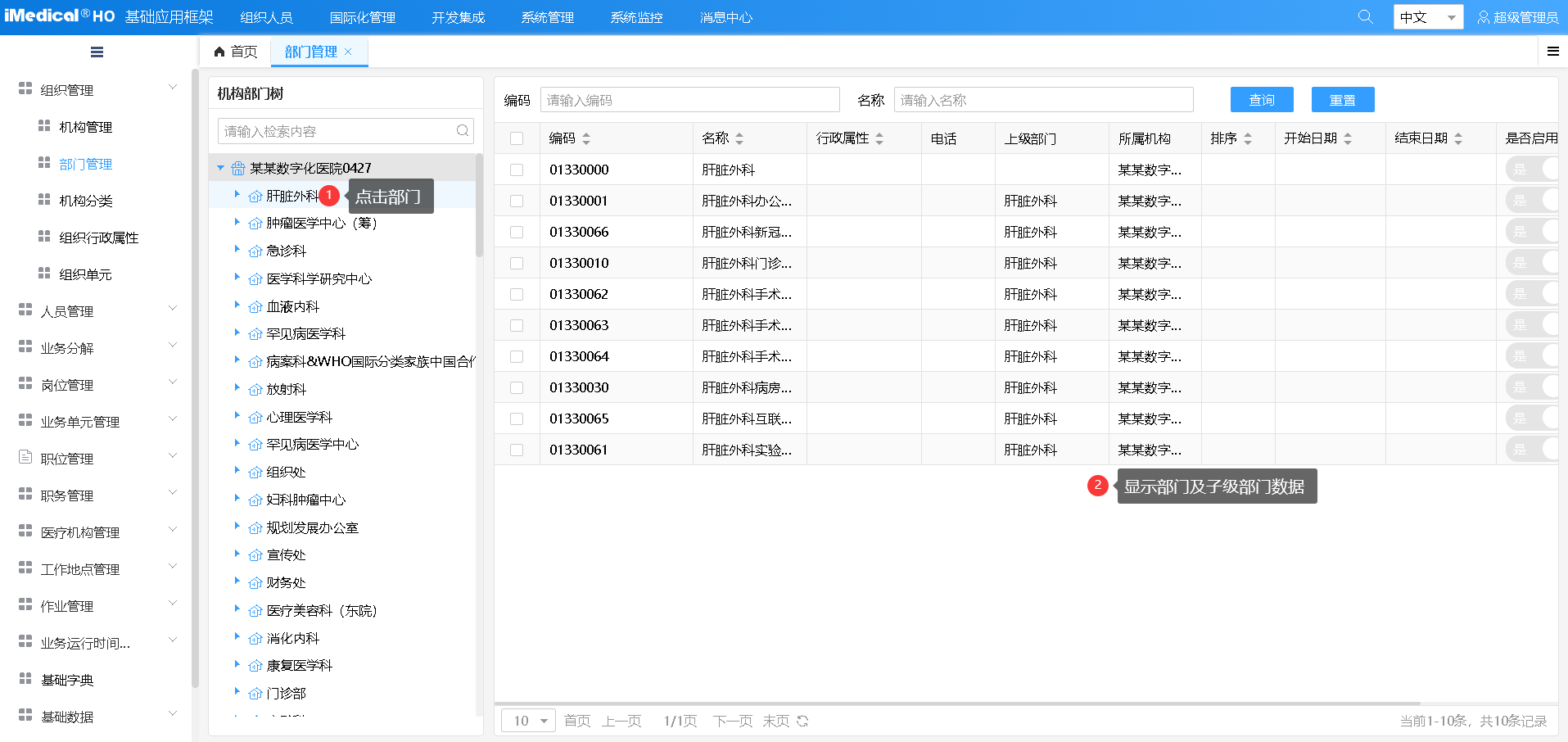Screen dimensions: 1568x742
Task: Click the 请输入编码 input field
Action: [689, 99]
